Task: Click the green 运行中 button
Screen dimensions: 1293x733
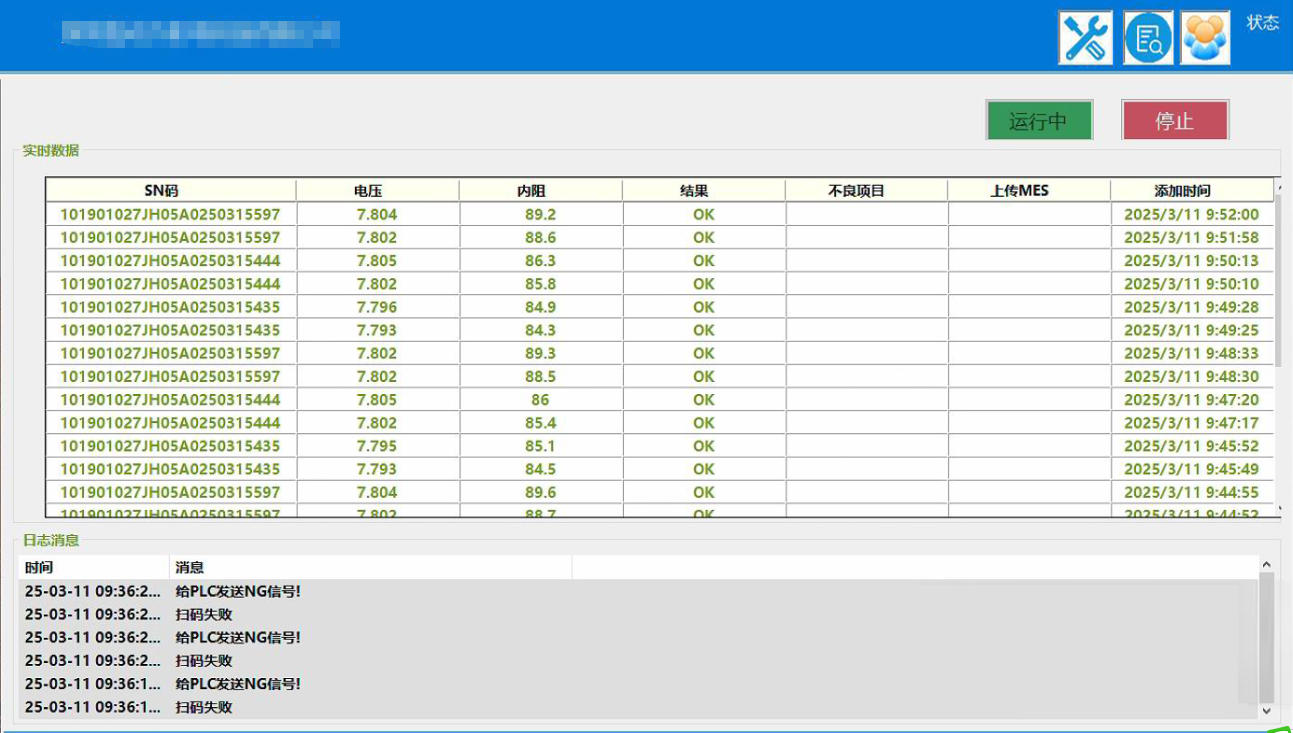Action: click(x=1038, y=121)
